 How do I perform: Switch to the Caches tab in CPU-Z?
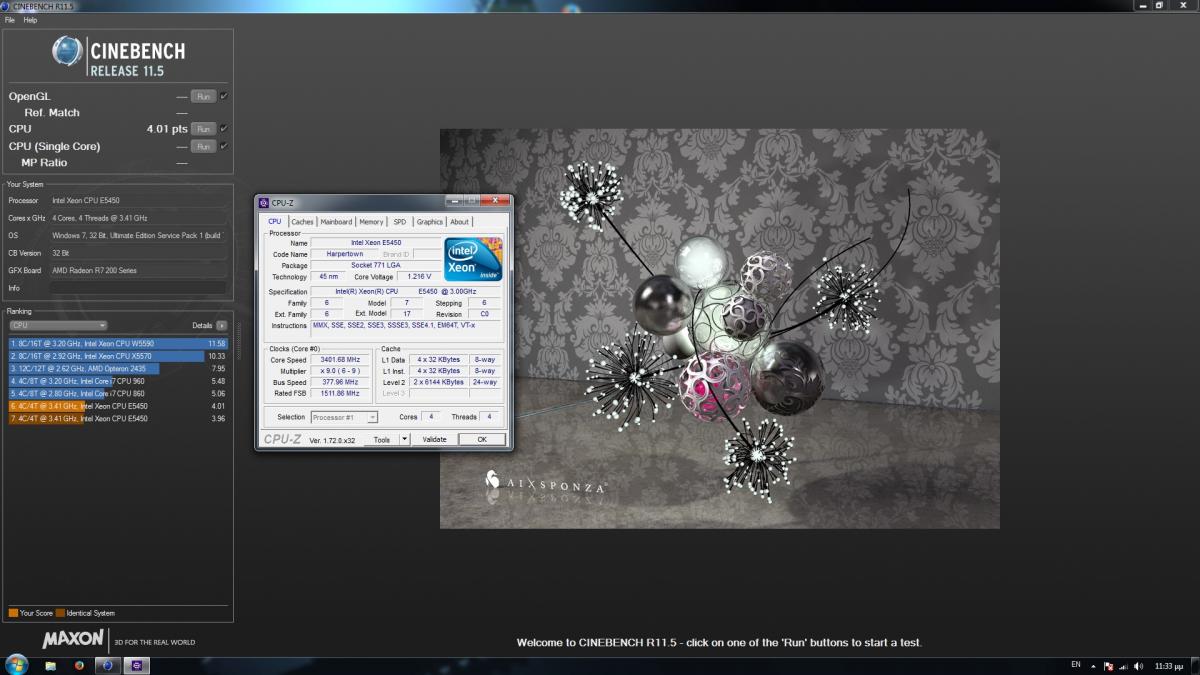click(302, 222)
